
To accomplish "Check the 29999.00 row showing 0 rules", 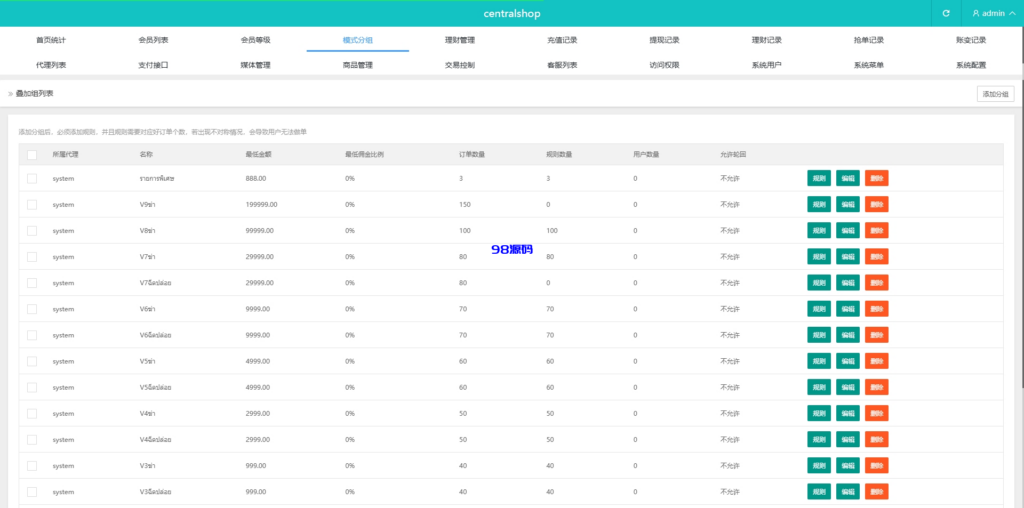I will pos(32,283).
